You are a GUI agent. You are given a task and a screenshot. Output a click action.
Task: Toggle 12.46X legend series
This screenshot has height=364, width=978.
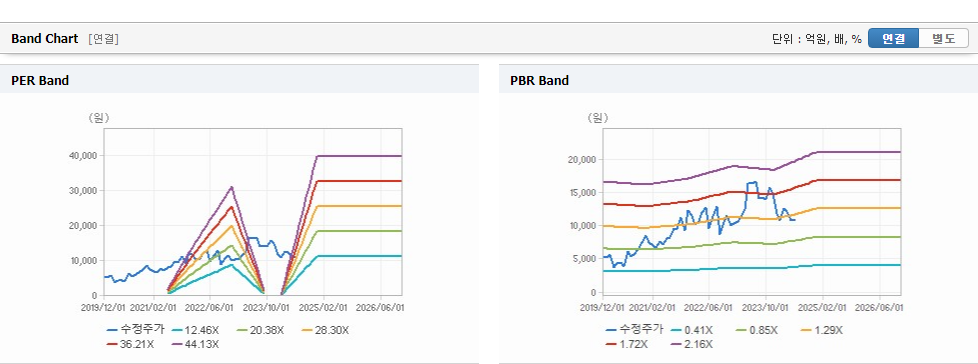(196, 330)
